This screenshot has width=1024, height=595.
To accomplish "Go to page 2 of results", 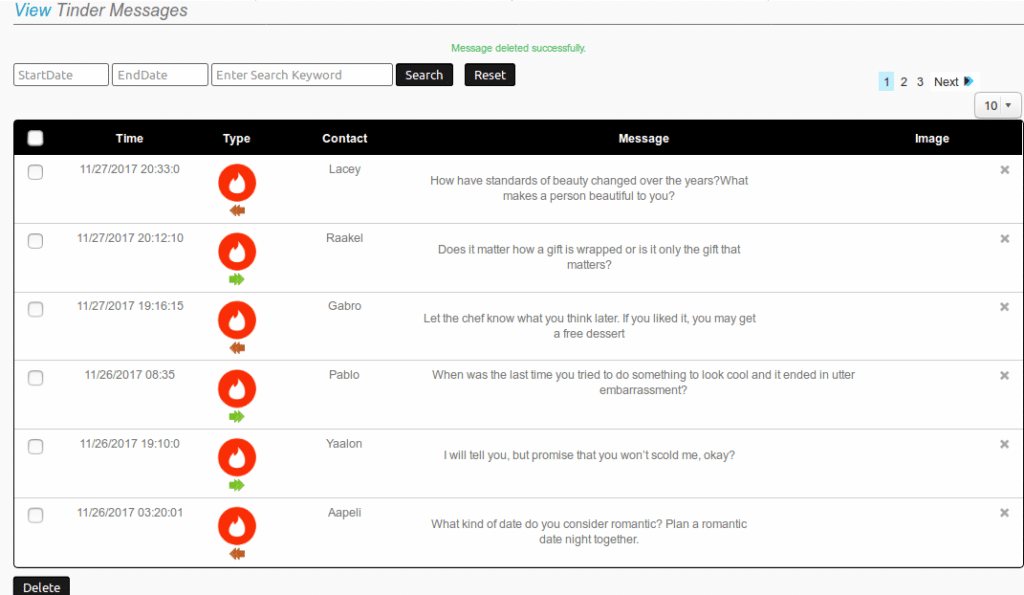I will tap(904, 82).
